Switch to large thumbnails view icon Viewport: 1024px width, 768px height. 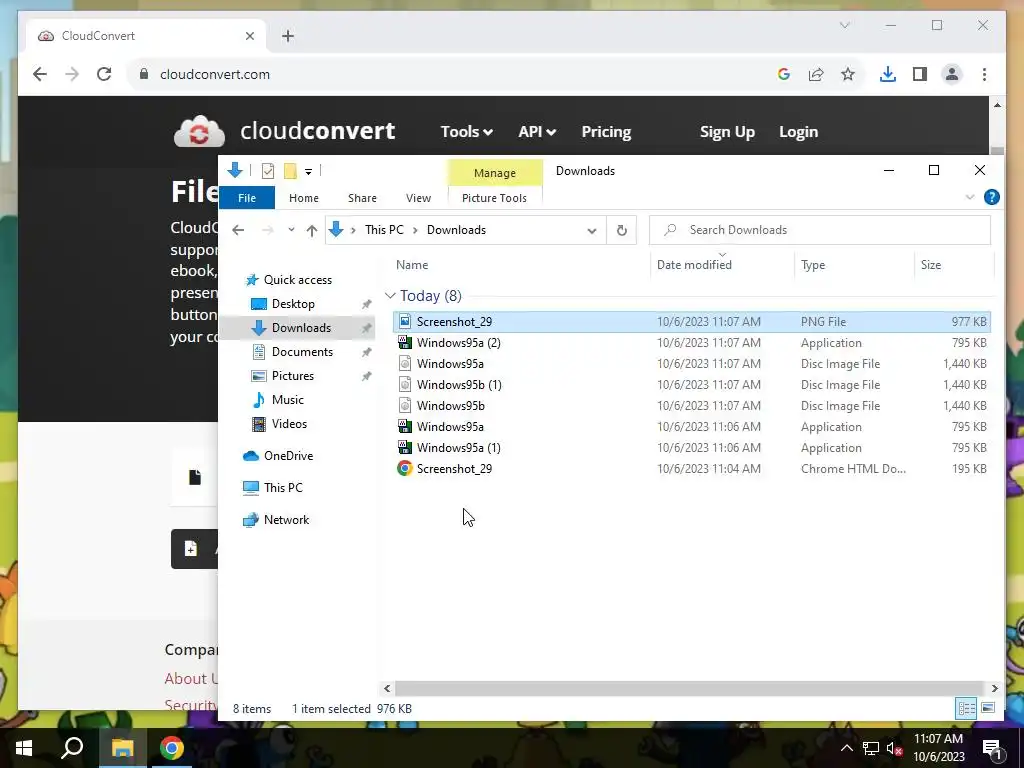(x=988, y=708)
